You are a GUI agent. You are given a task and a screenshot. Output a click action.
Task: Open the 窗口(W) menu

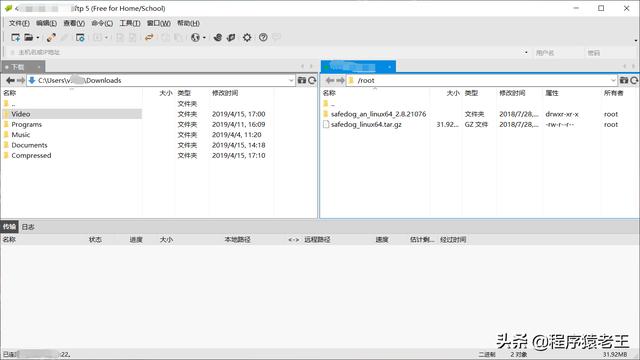point(158,23)
